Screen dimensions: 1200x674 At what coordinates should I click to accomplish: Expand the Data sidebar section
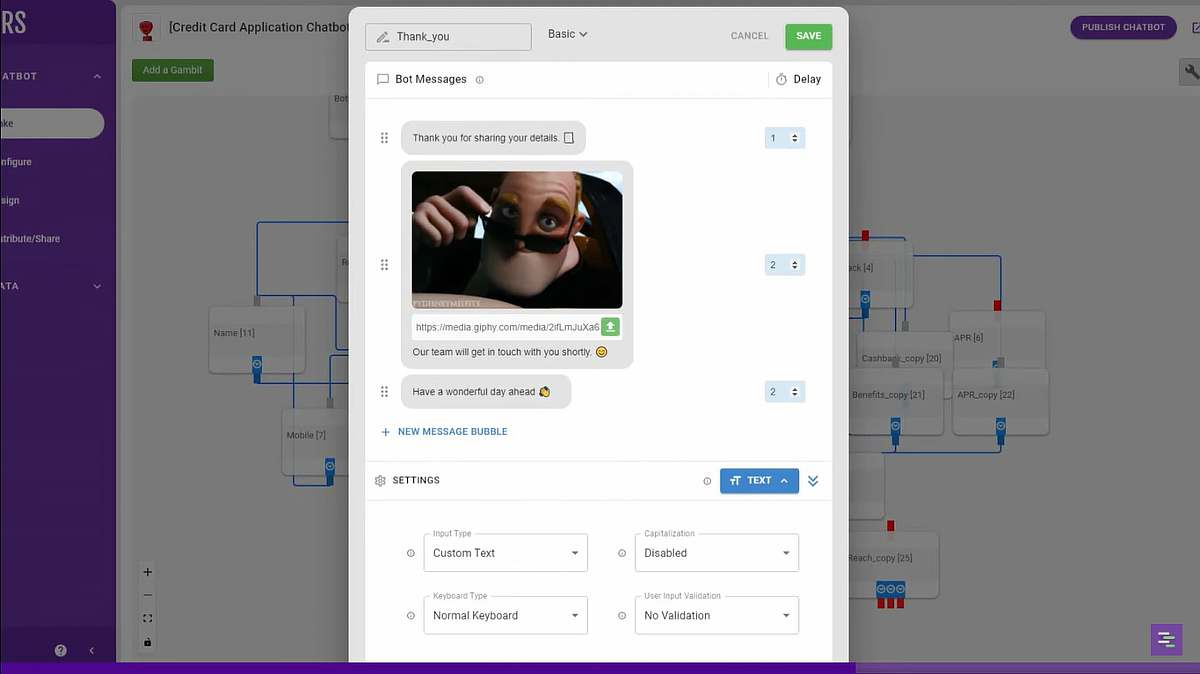97,286
